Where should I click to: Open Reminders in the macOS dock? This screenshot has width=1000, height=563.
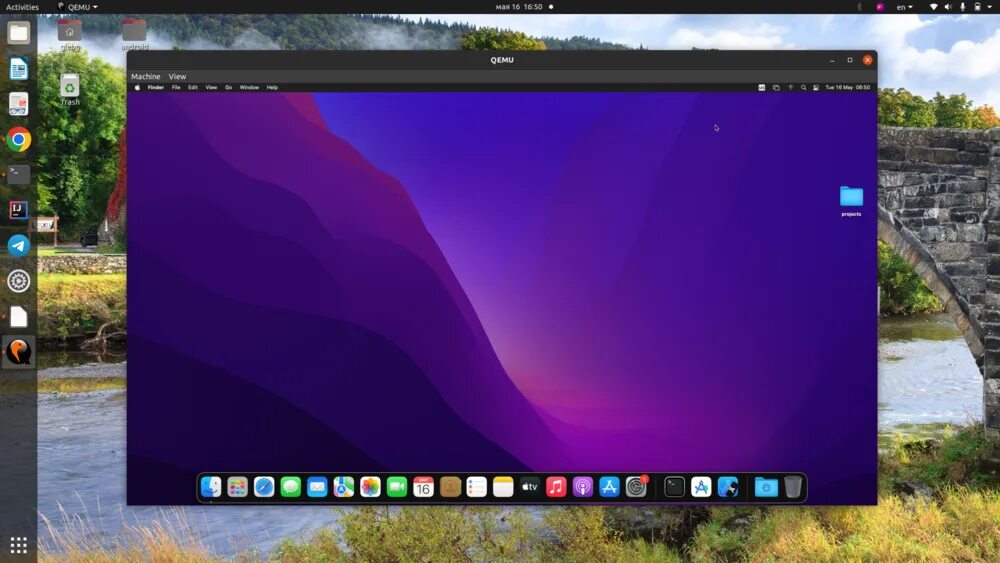(x=476, y=487)
